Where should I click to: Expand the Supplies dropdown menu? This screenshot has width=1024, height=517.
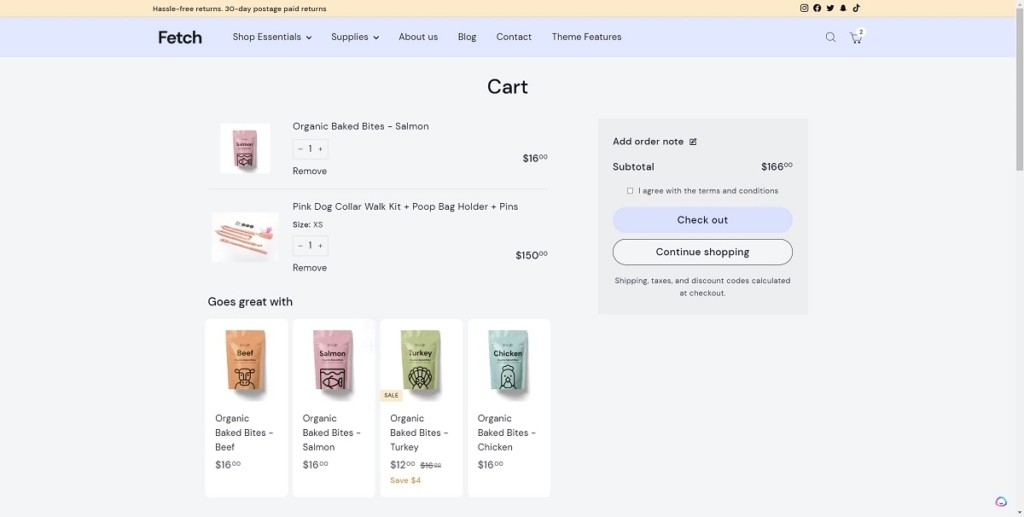pos(354,37)
